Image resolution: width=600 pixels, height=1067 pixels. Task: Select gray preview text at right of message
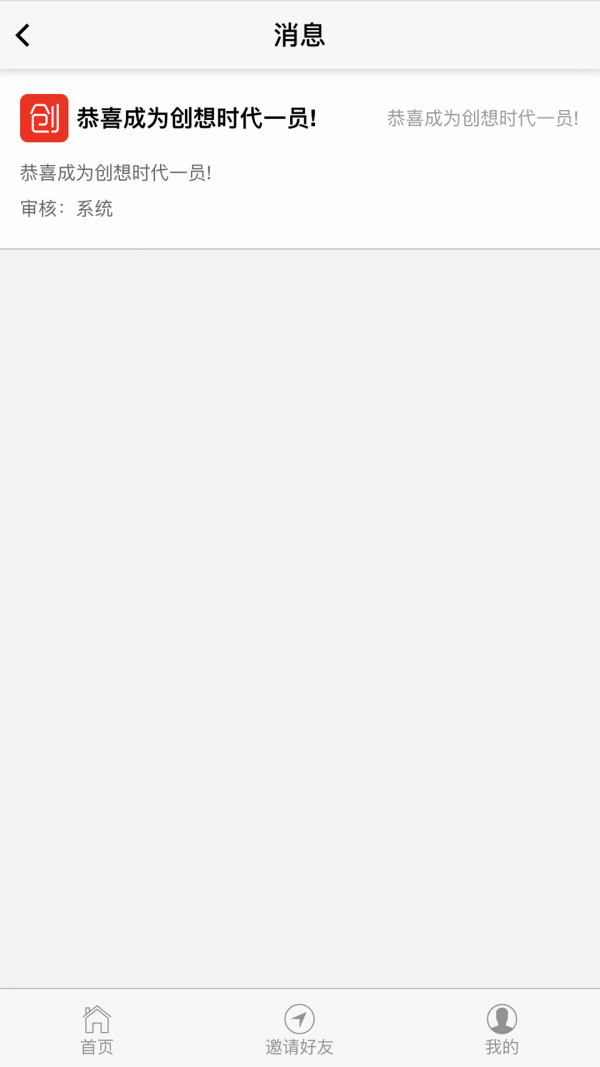click(483, 119)
